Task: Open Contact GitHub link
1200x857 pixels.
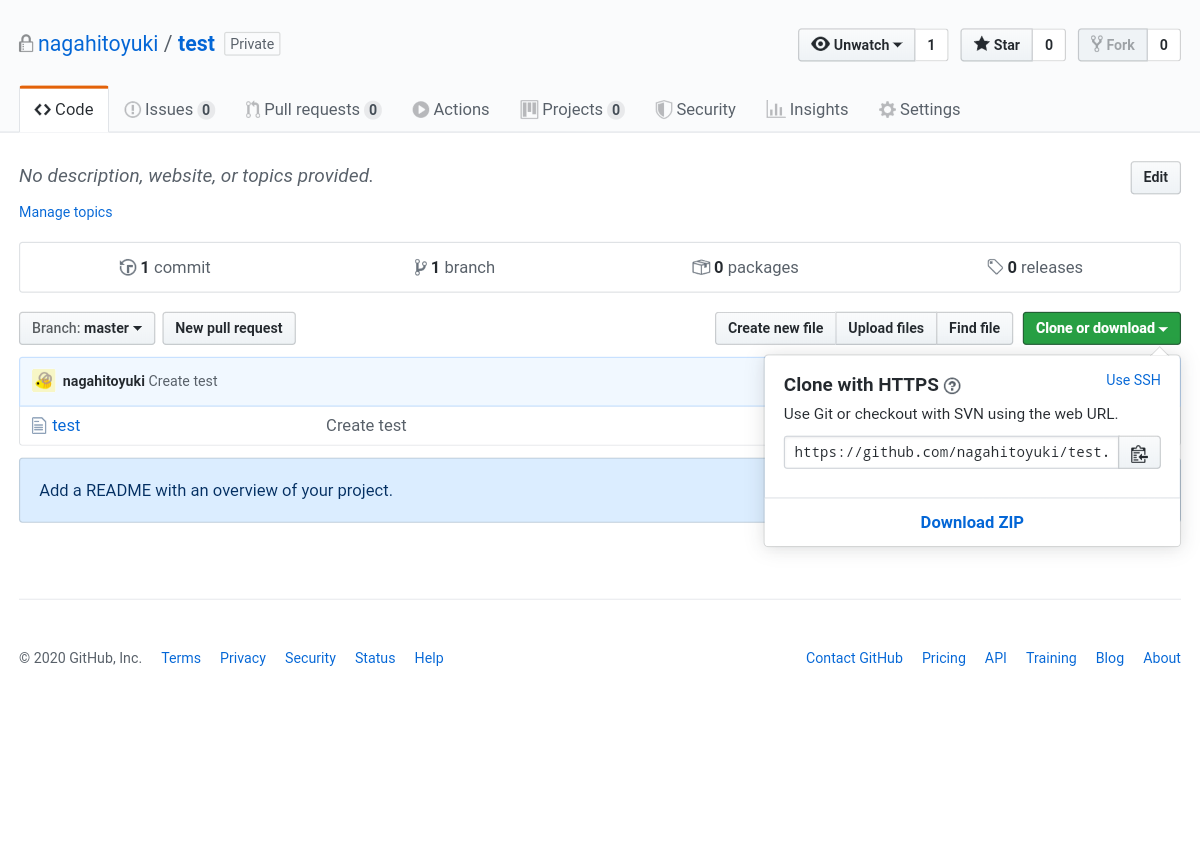Action: [854, 658]
